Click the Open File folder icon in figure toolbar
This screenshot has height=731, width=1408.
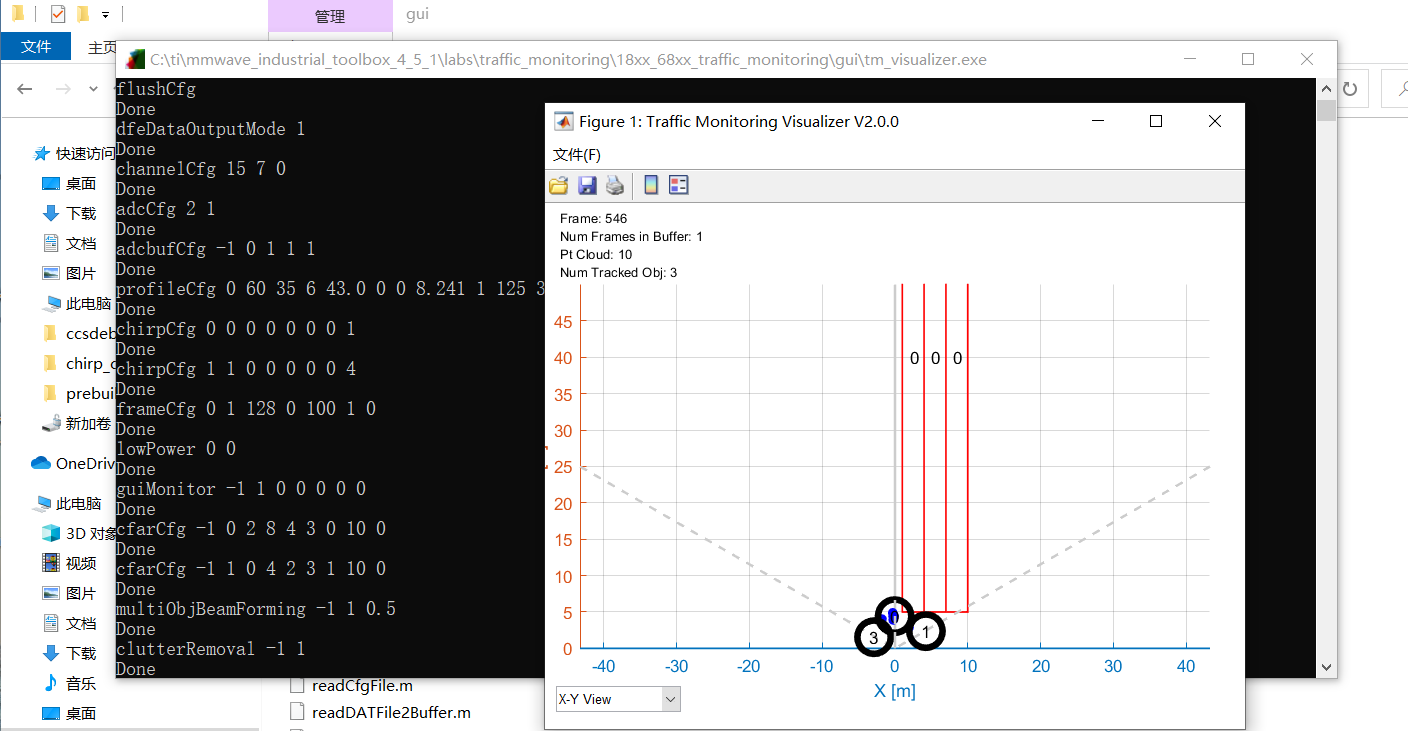(x=559, y=185)
